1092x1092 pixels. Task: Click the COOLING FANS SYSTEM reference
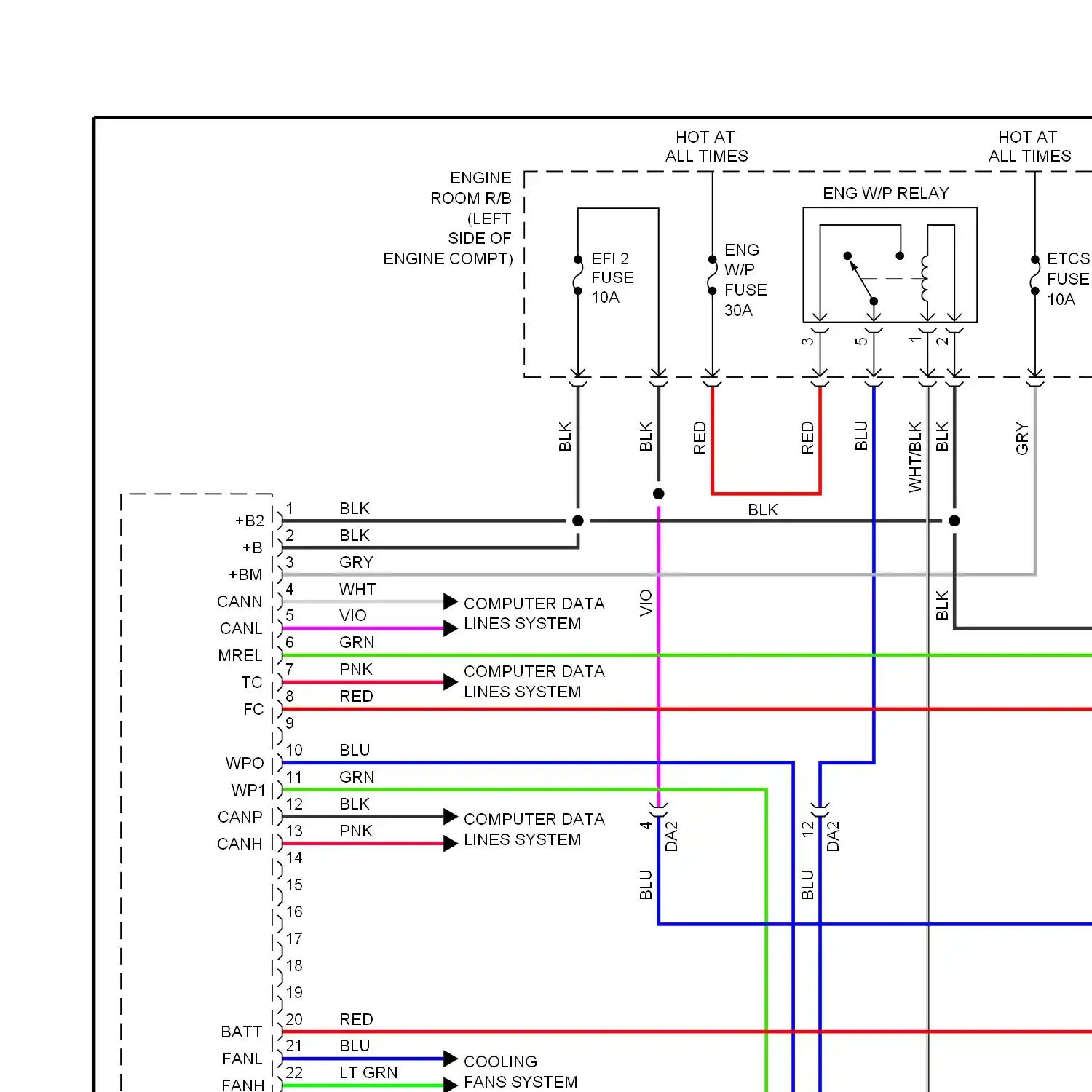[x=521, y=1072]
